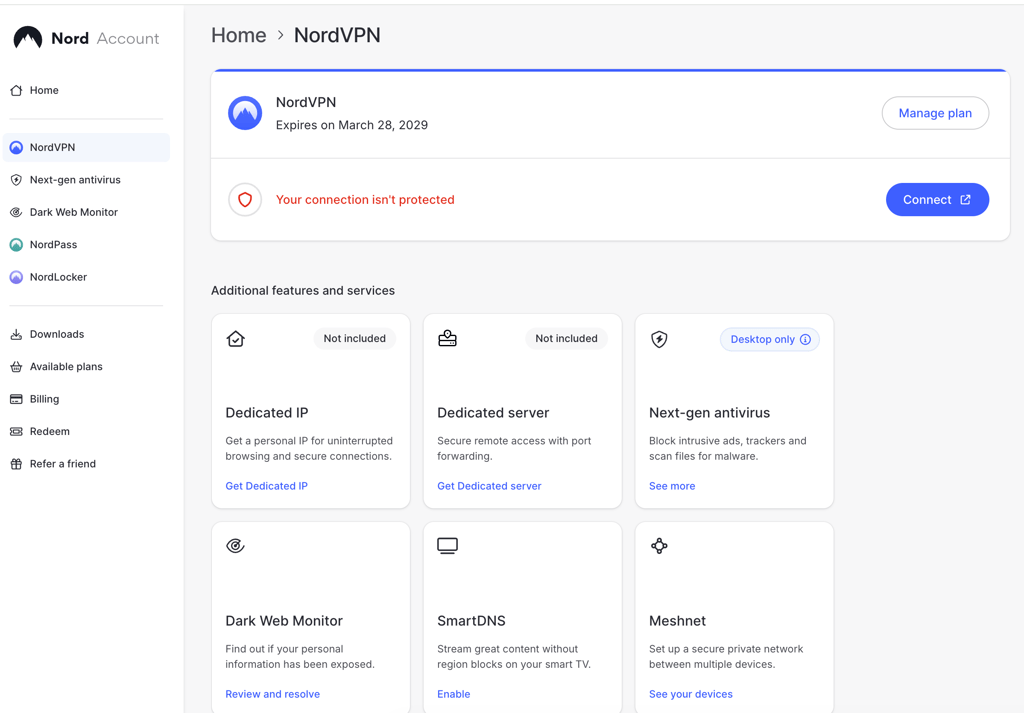The width and height of the screenshot is (1024, 713).
Task: Click the Dedicated IP house icon
Action: tap(236, 339)
